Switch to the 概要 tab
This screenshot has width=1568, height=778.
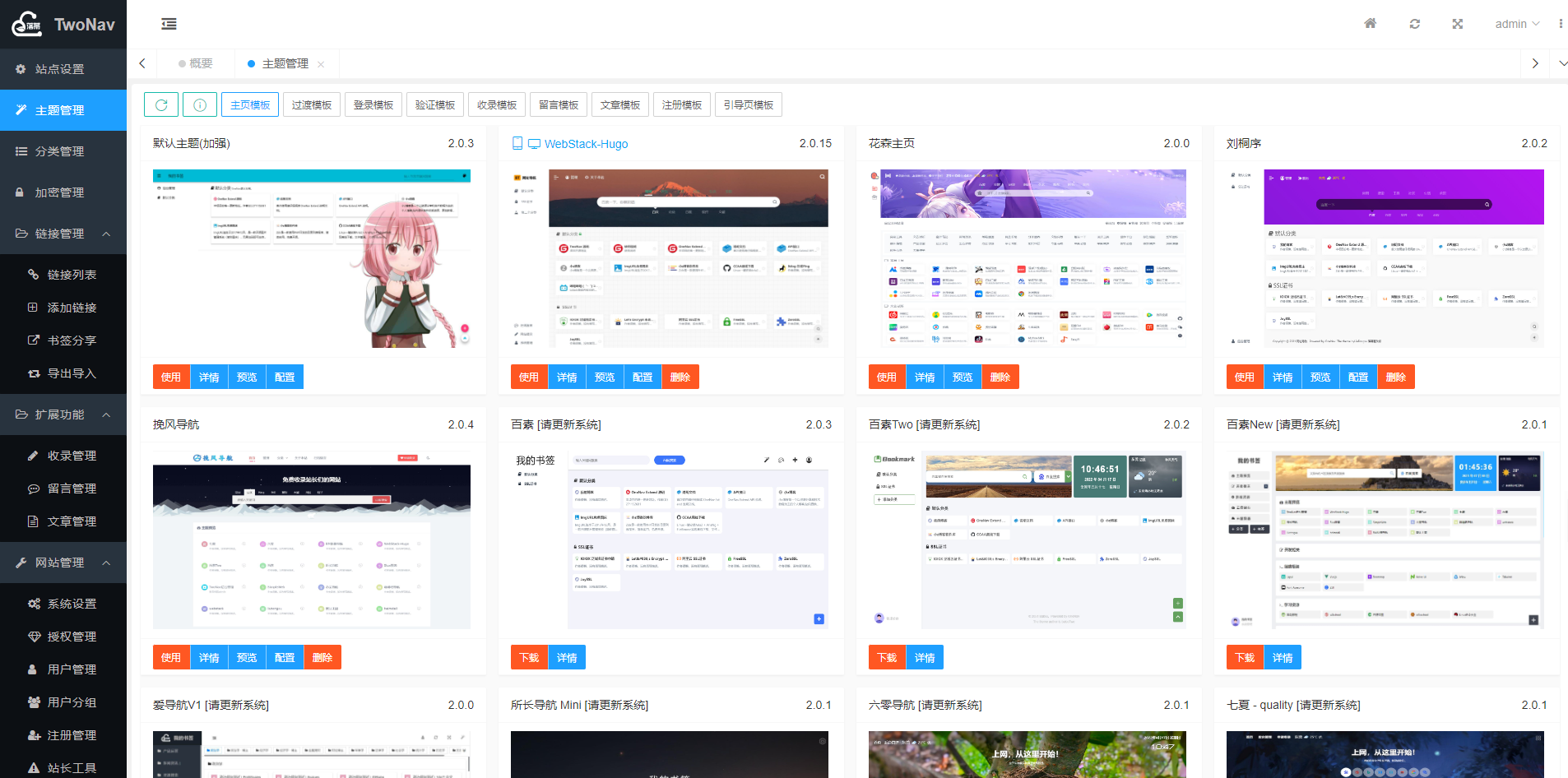(196, 63)
